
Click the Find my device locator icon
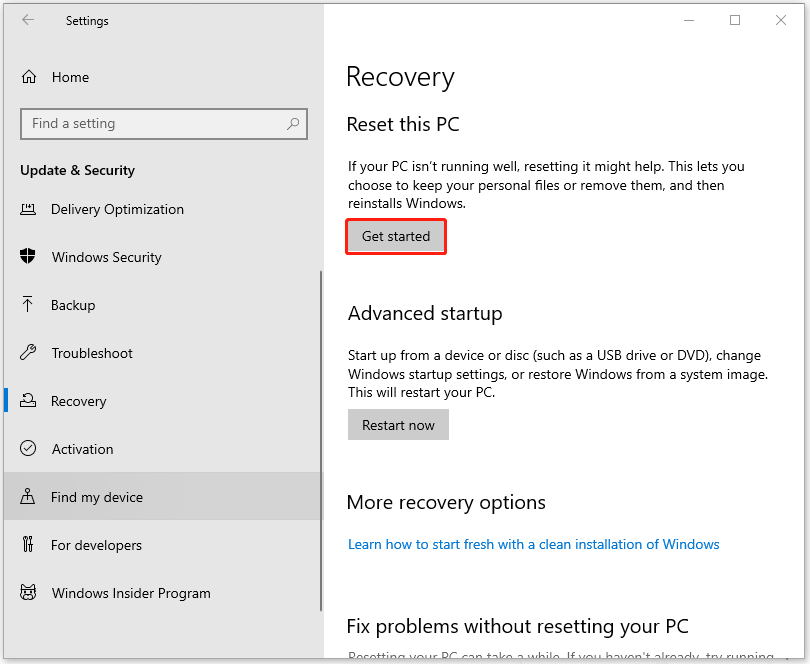click(29, 496)
